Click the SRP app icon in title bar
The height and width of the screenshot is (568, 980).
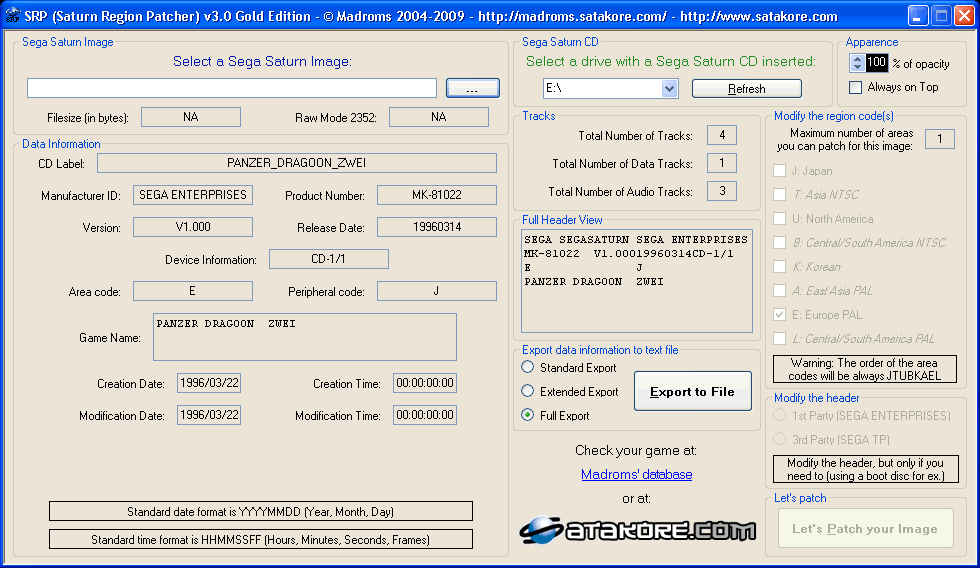coord(12,15)
